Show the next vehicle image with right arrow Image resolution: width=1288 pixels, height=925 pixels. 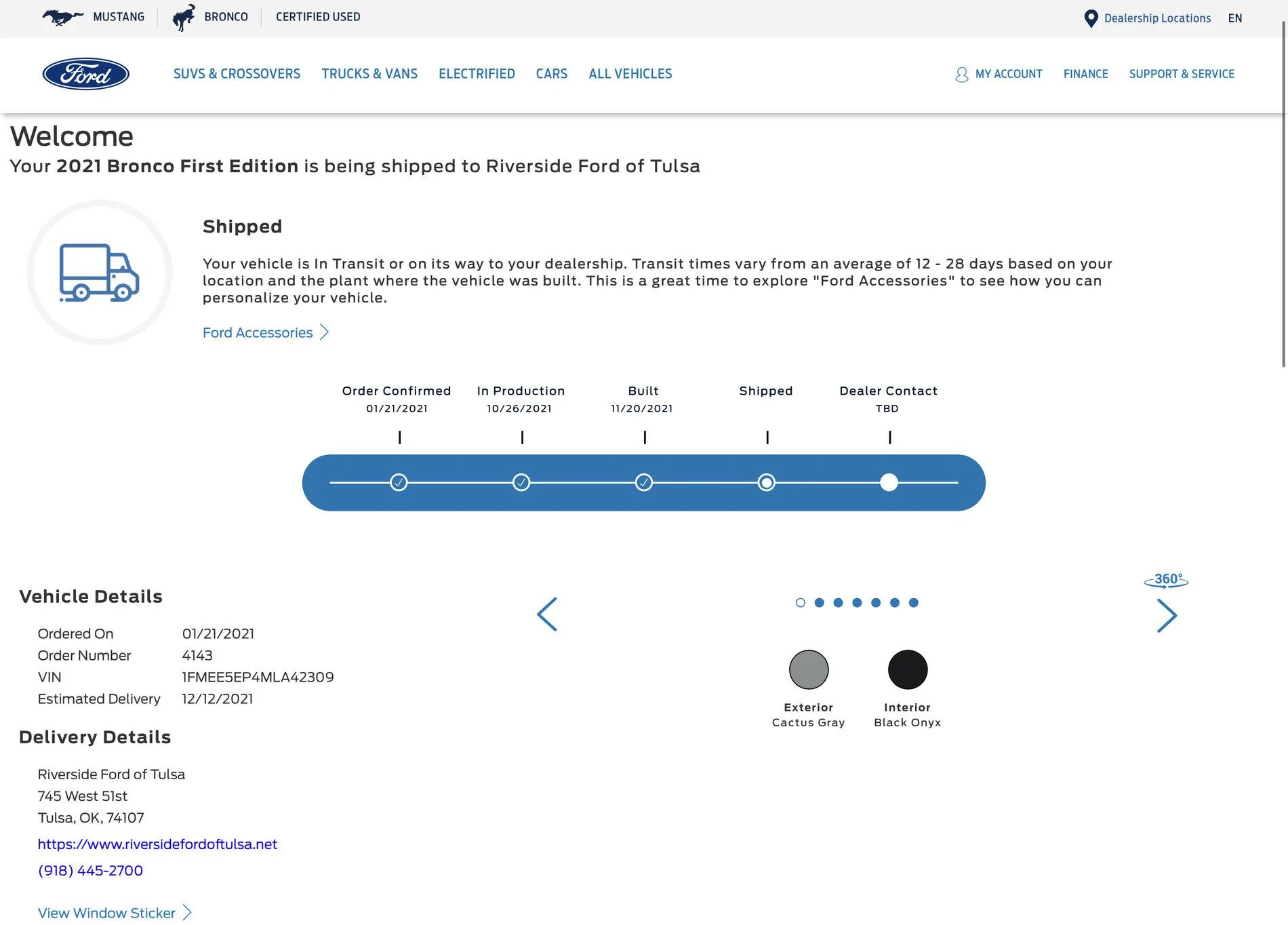(1167, 616)
